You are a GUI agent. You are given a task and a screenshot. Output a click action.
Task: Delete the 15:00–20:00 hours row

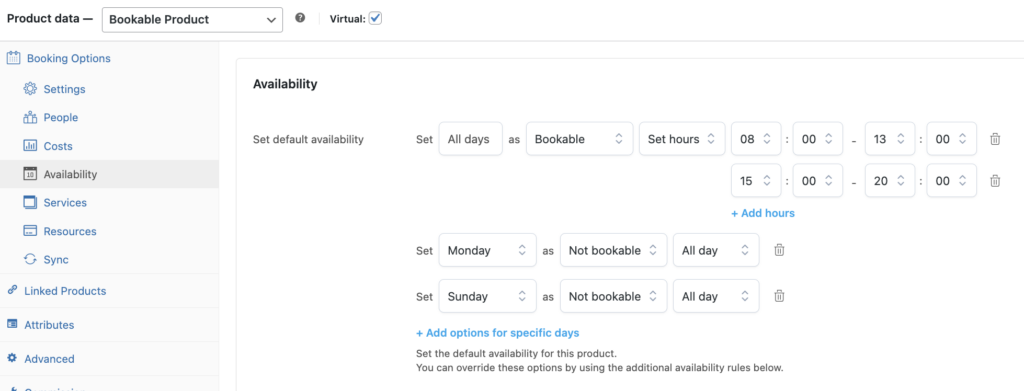click(x=995, y=181)
